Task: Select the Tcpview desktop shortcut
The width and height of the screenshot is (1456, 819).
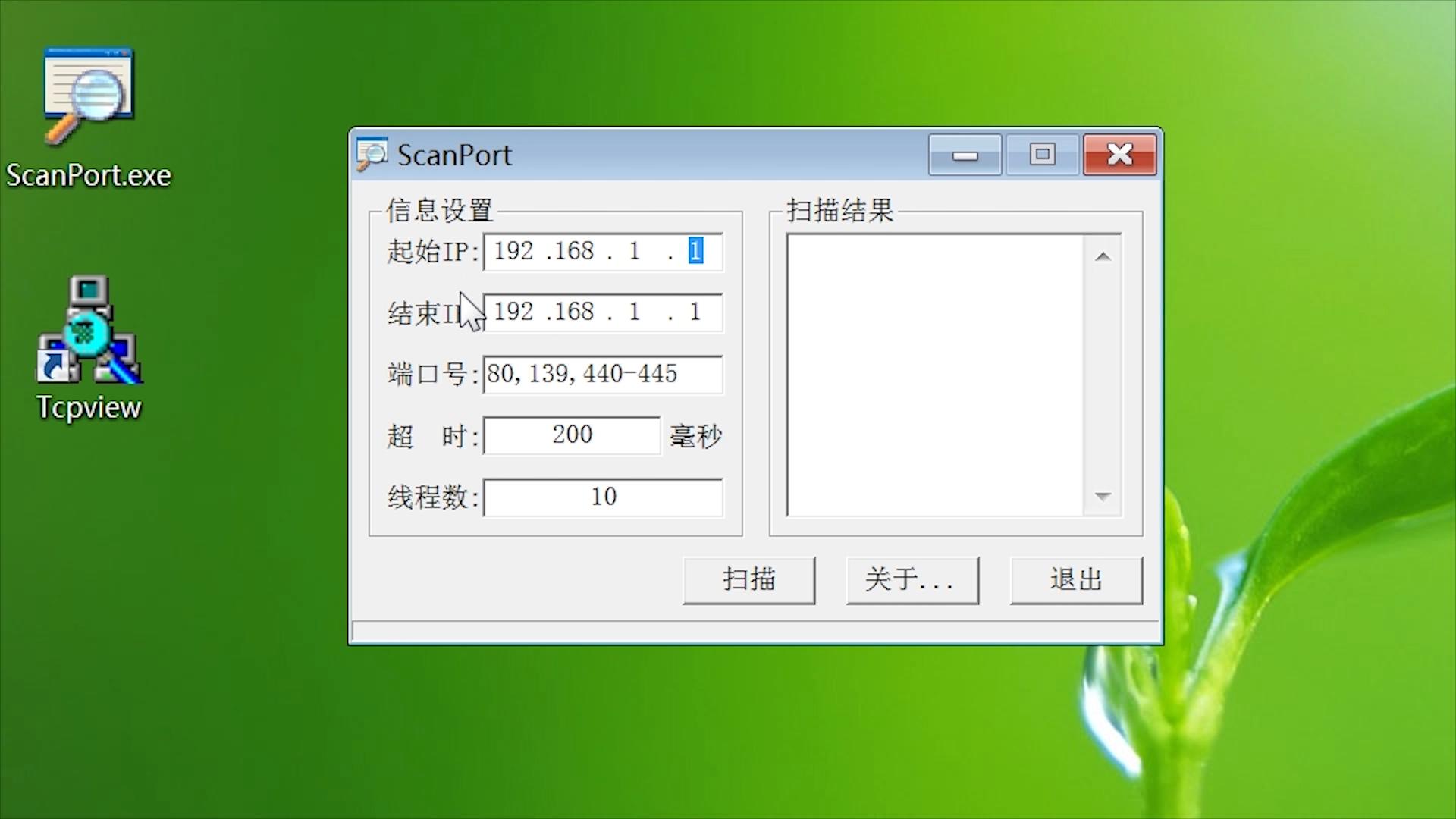Action: click(x=89, y=349)
